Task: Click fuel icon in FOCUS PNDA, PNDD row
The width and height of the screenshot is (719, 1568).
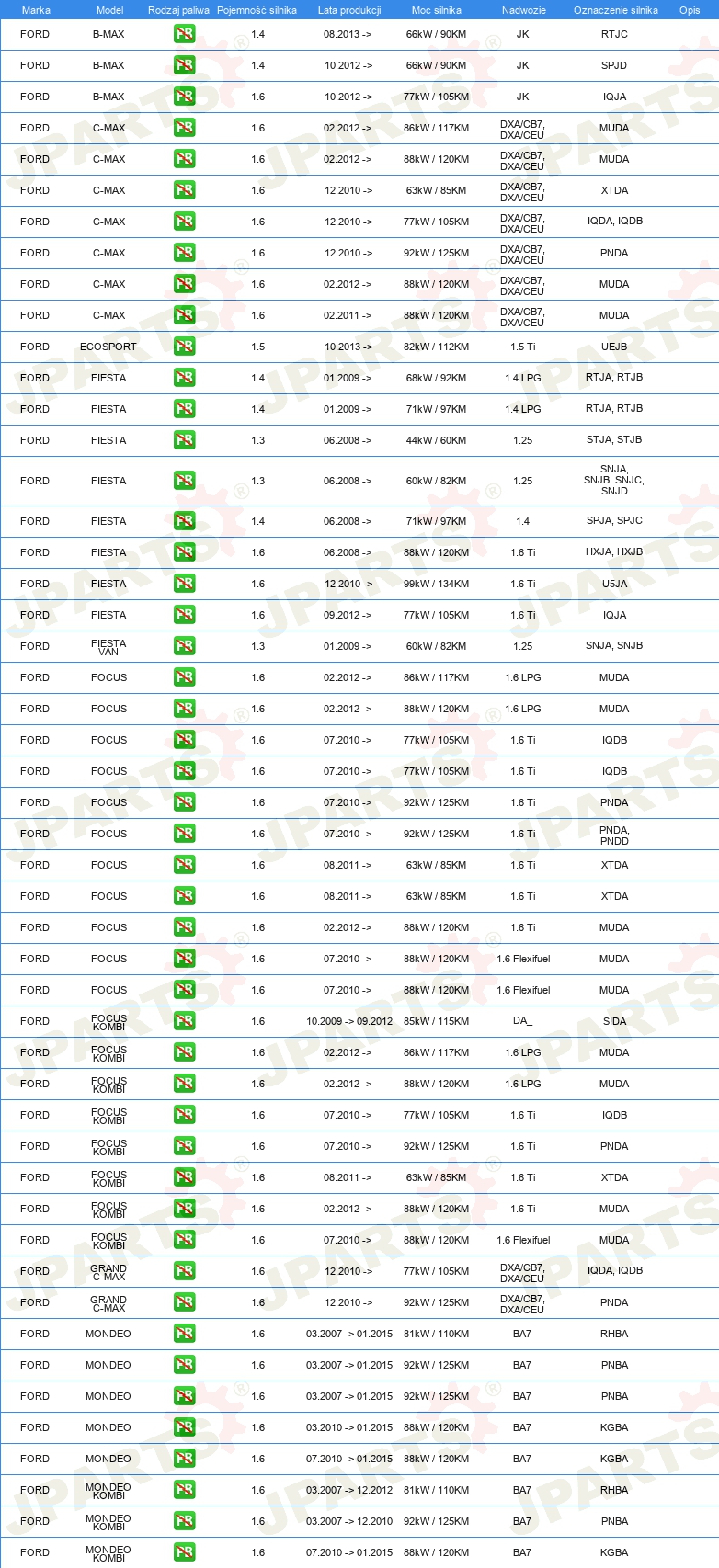Action: tap(185, 834)
